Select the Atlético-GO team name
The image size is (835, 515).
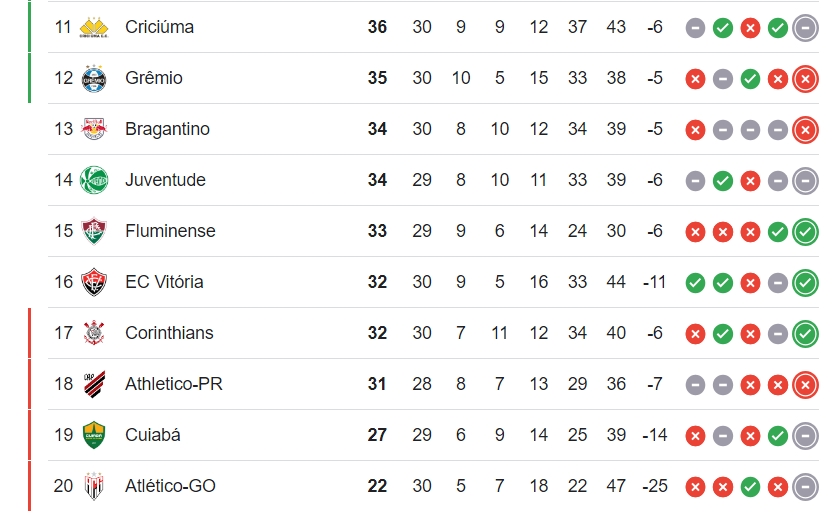click(170, 486)
